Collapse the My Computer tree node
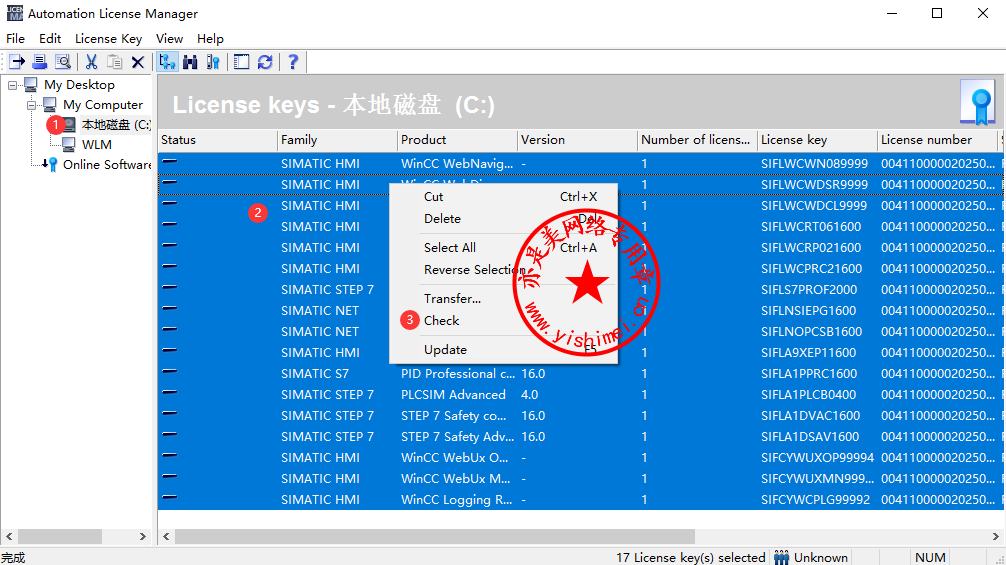 point(31,105)
